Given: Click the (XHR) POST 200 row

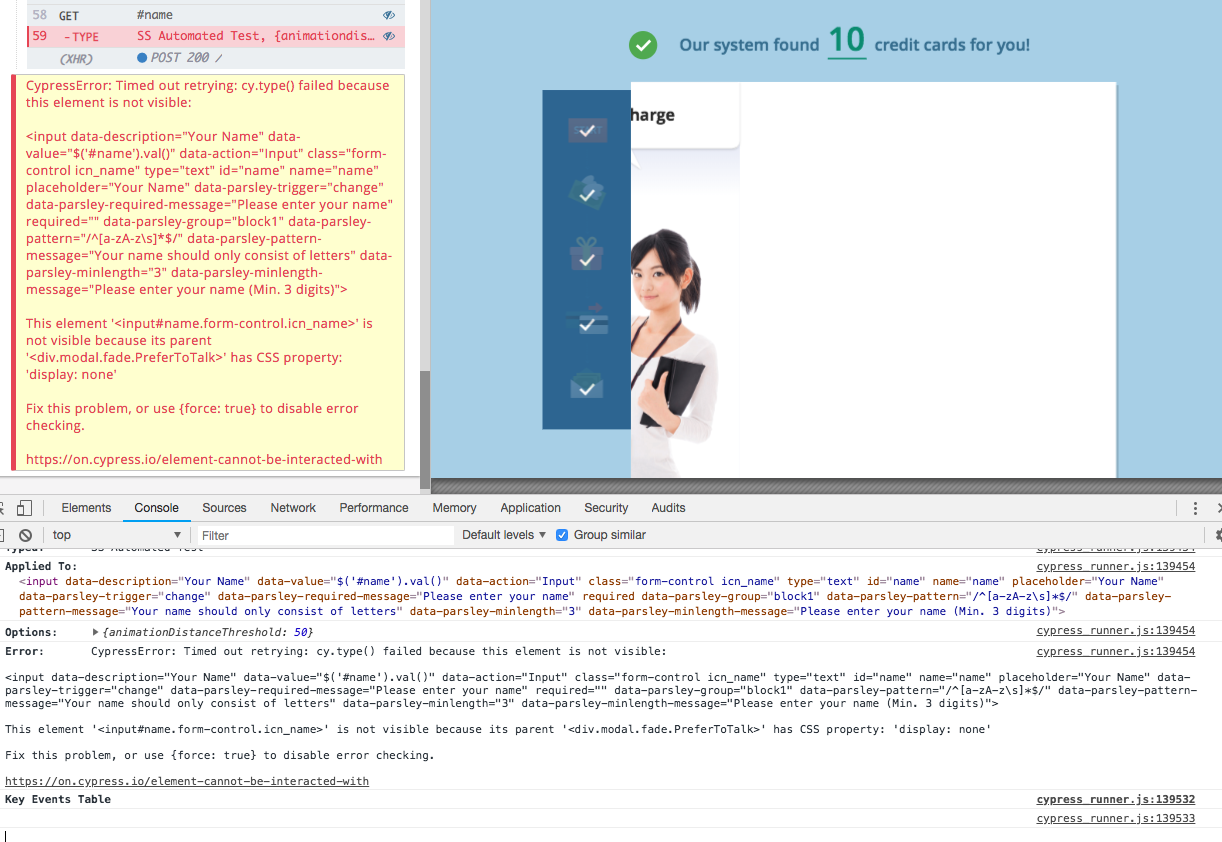Looking at the screenshot, I should [215, 58].
